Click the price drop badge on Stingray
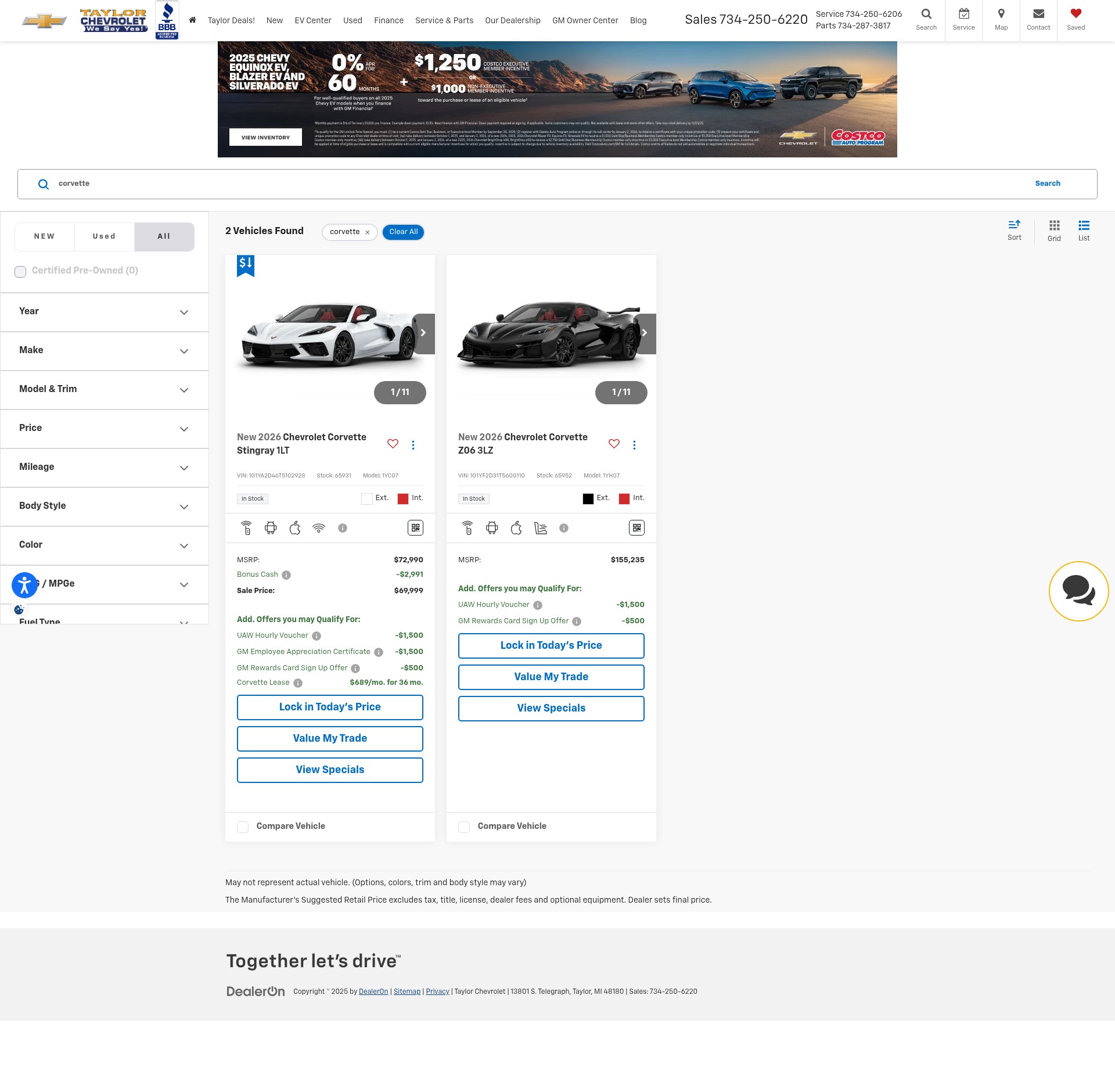The width and height of the screenshot is (1115, 1092). click(246, 265)
